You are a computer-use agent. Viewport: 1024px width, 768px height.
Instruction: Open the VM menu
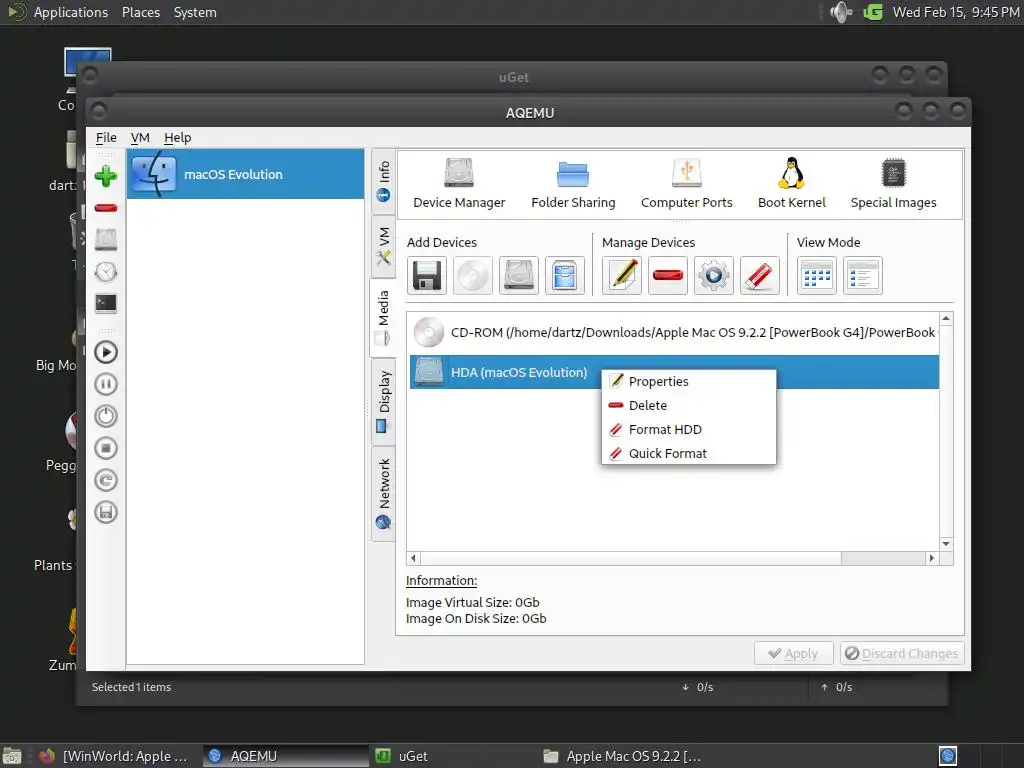[140, 138]
